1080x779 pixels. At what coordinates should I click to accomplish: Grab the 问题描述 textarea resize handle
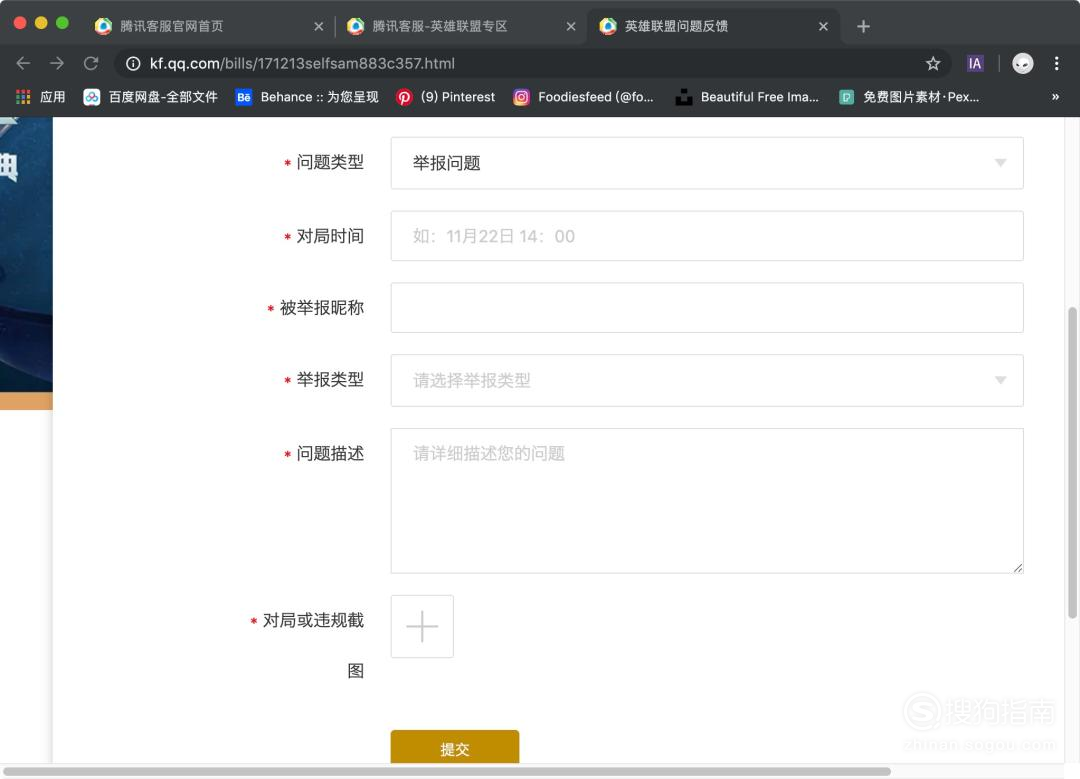point(1018,568)
